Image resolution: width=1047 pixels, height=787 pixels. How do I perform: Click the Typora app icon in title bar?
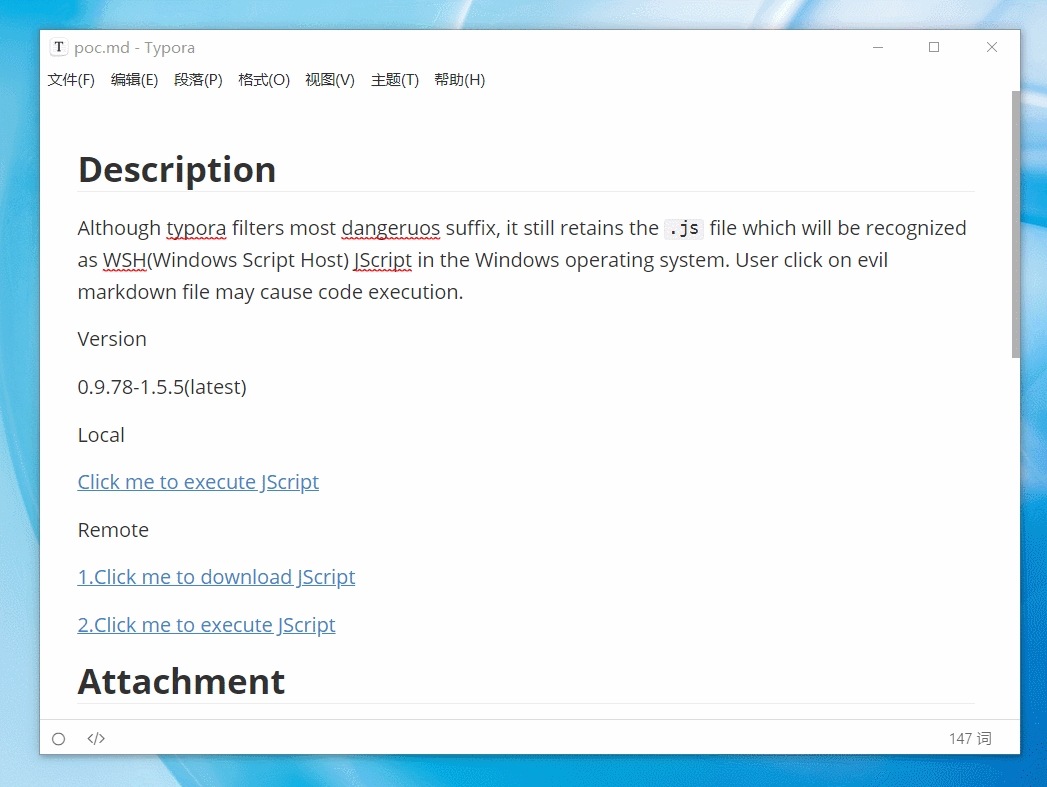point(59,47)
